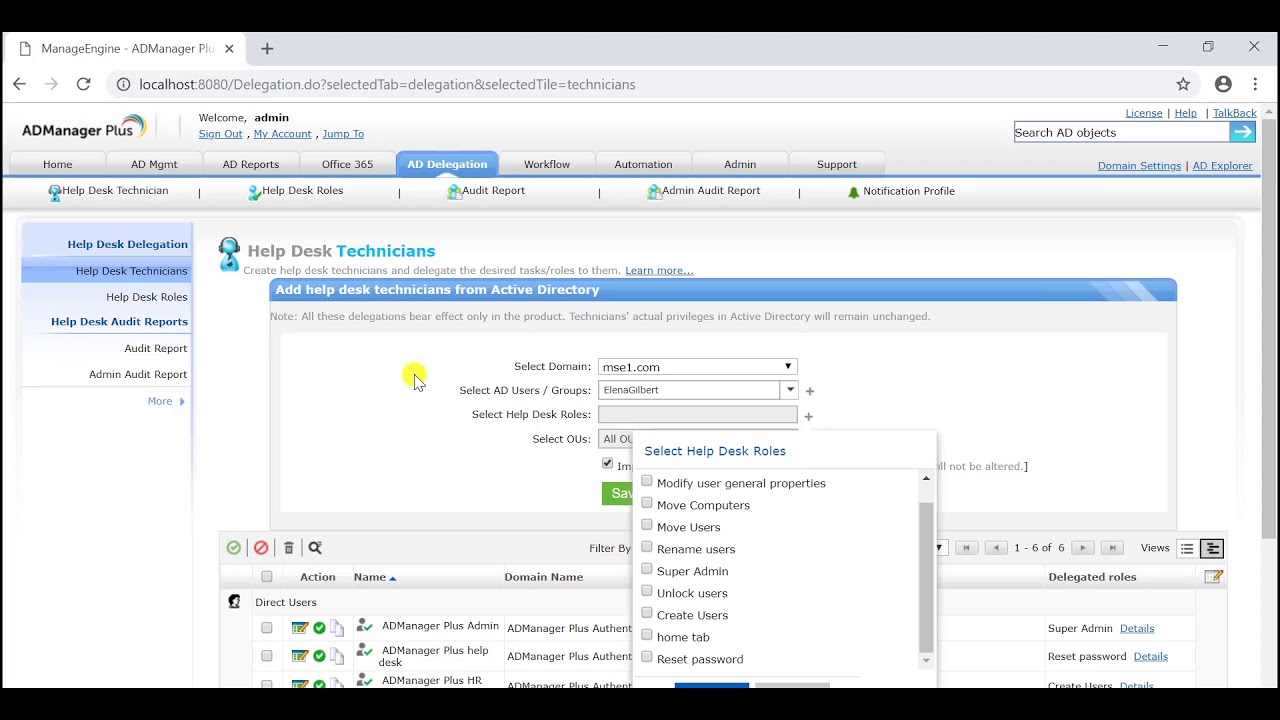Screen dimensions: 1280x720
Task: Reload the browser page
Action: tap(84, 84)
